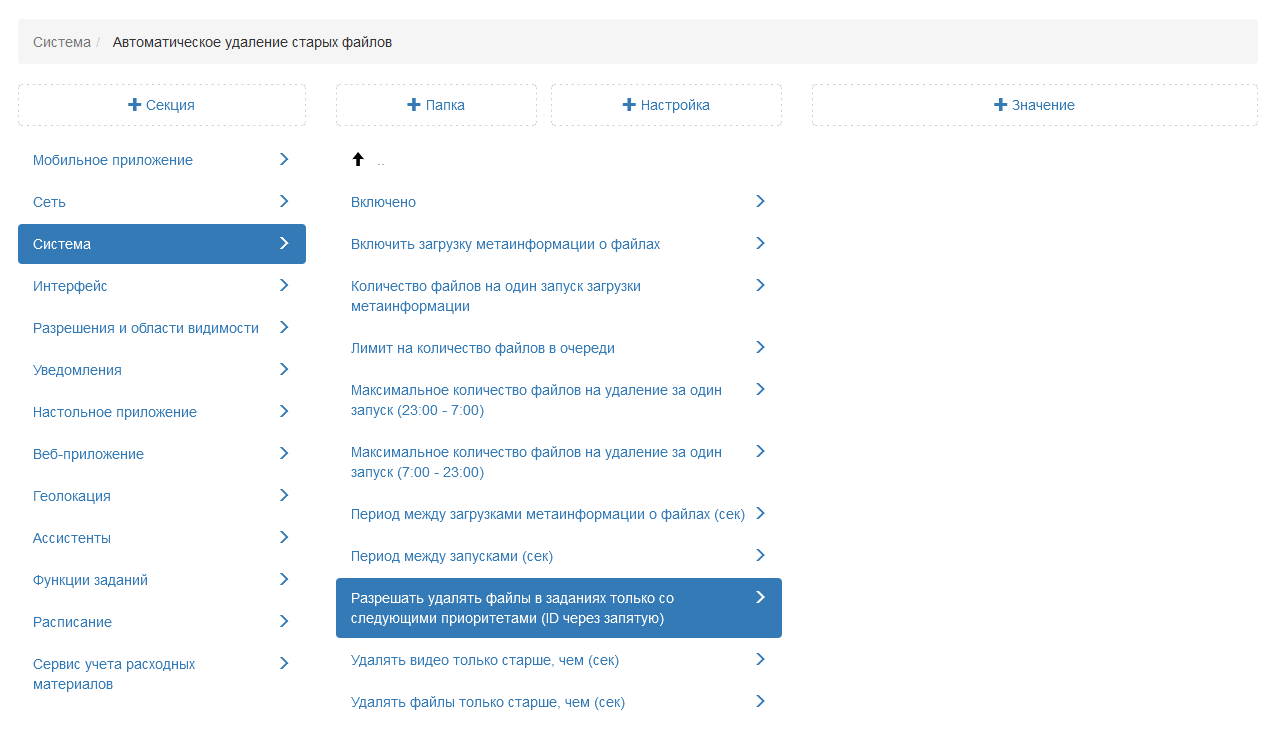1277x737 pixels.
Task: Click chevron next to Мобильное приложение
Action: tap(284, 160)
